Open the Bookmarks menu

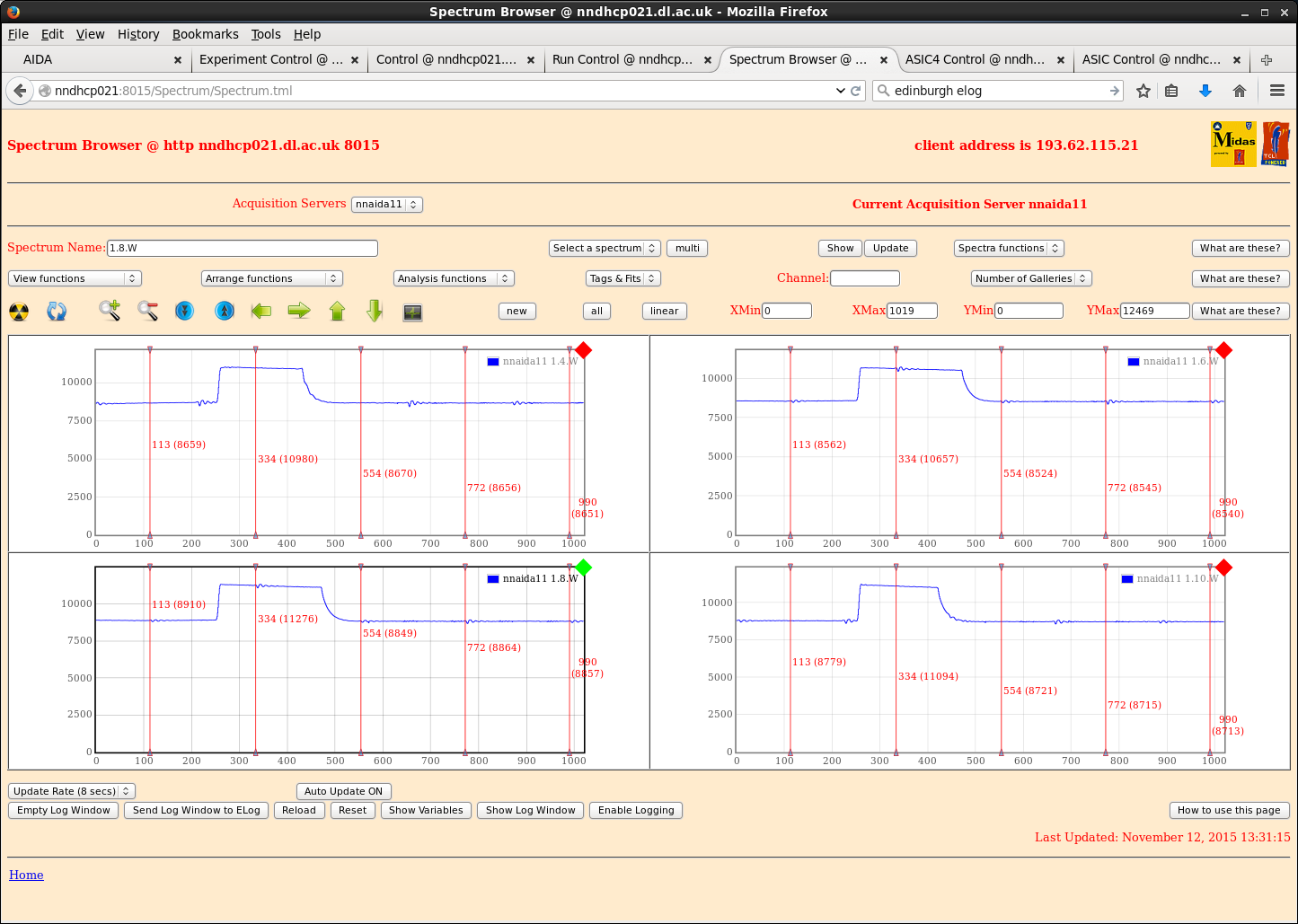click(x=206, y=34)
